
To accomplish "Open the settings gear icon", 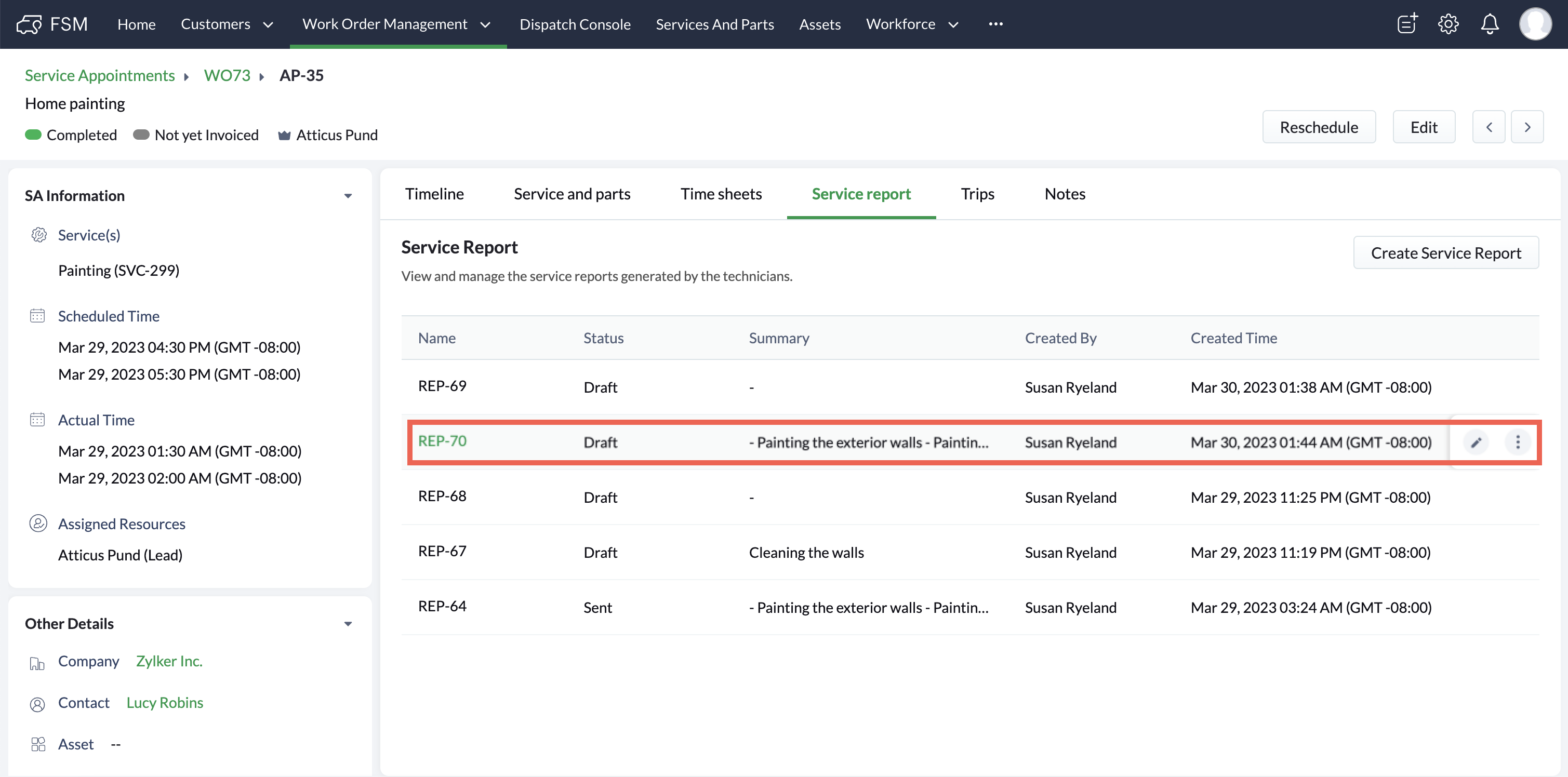I will coord(1447,24).
